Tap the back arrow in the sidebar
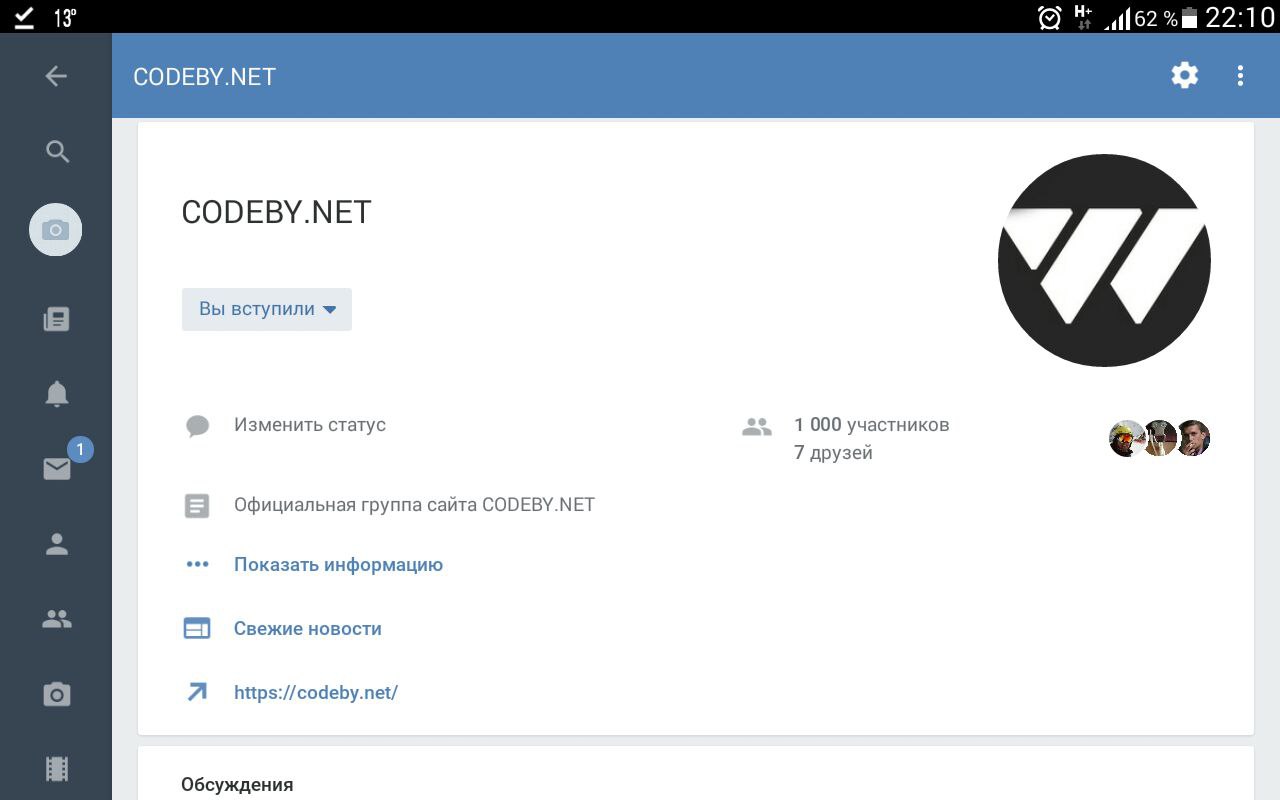Screen dimensions: 1280x800 pos(56,76)
